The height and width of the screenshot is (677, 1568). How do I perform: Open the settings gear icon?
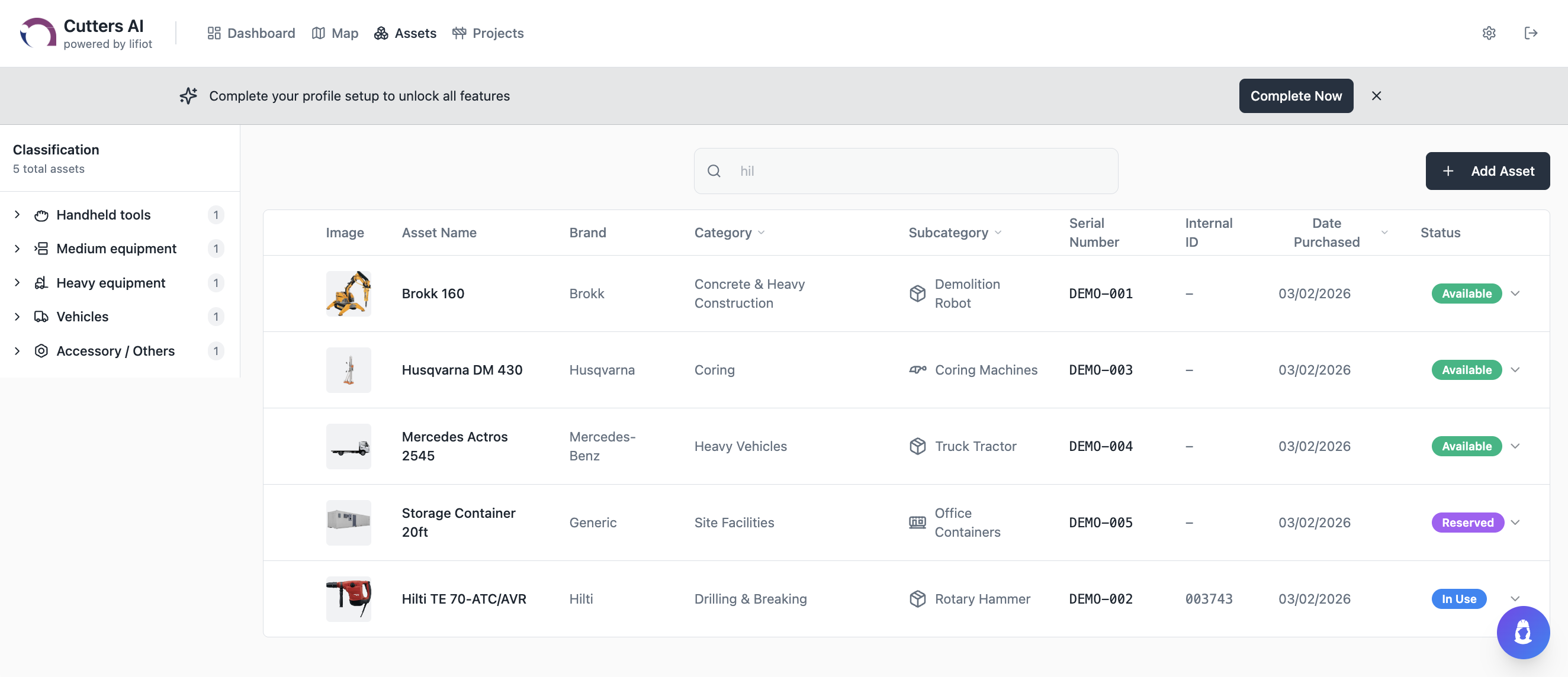click(1489, 33)
